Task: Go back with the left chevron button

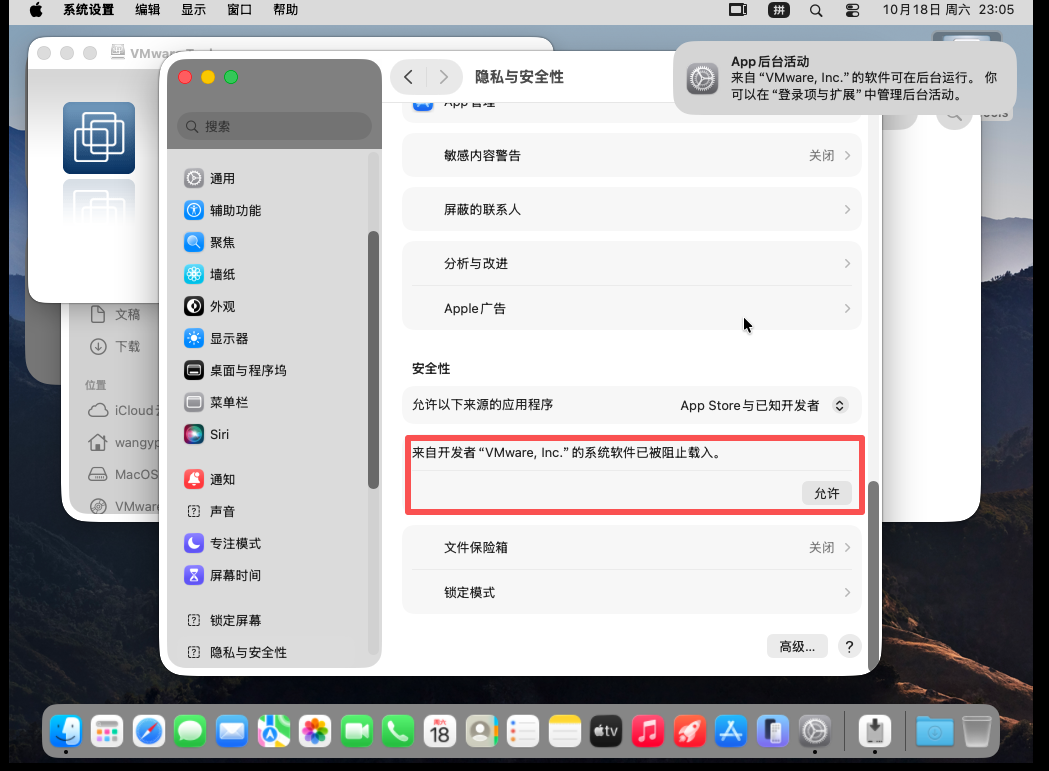Action: [x=409, y=77]
